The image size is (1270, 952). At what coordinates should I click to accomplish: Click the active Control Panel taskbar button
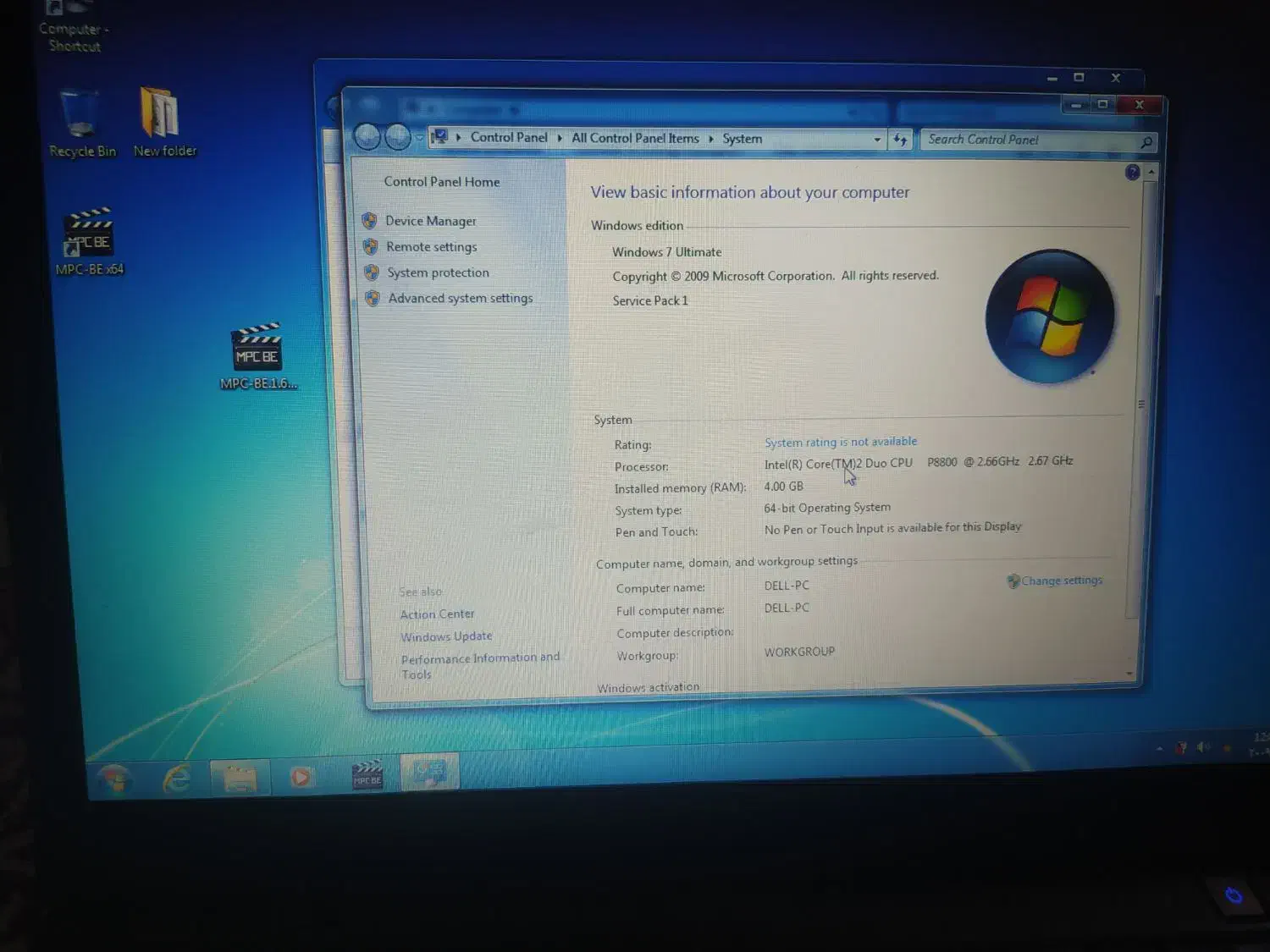coord(429,772)
